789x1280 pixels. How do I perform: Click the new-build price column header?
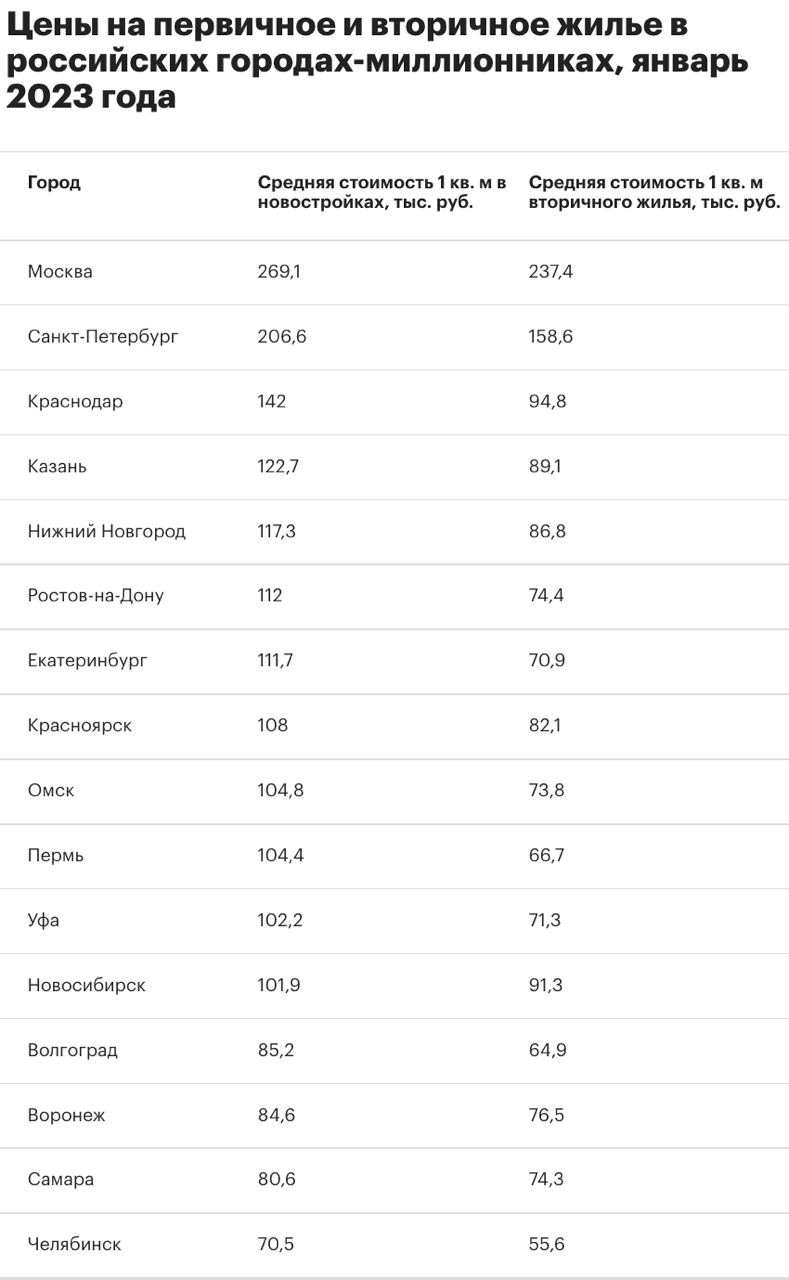click(382, 192)
